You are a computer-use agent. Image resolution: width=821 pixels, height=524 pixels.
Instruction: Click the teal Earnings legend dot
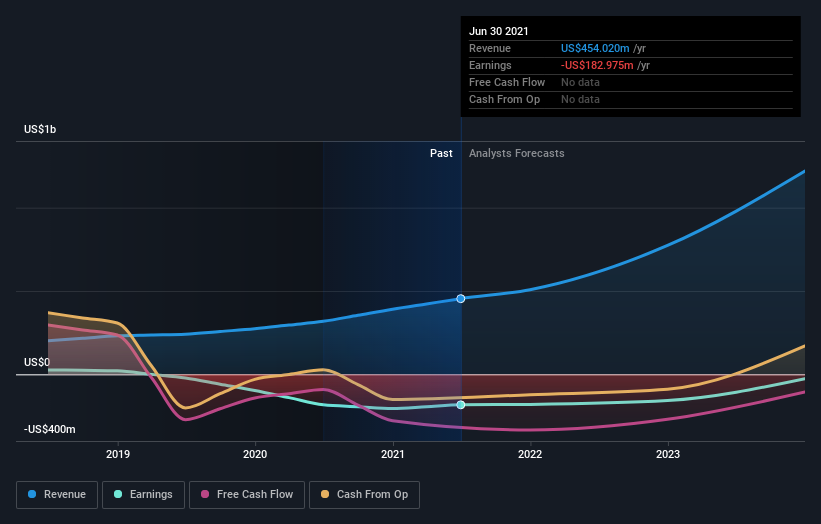tap(118, 494)
